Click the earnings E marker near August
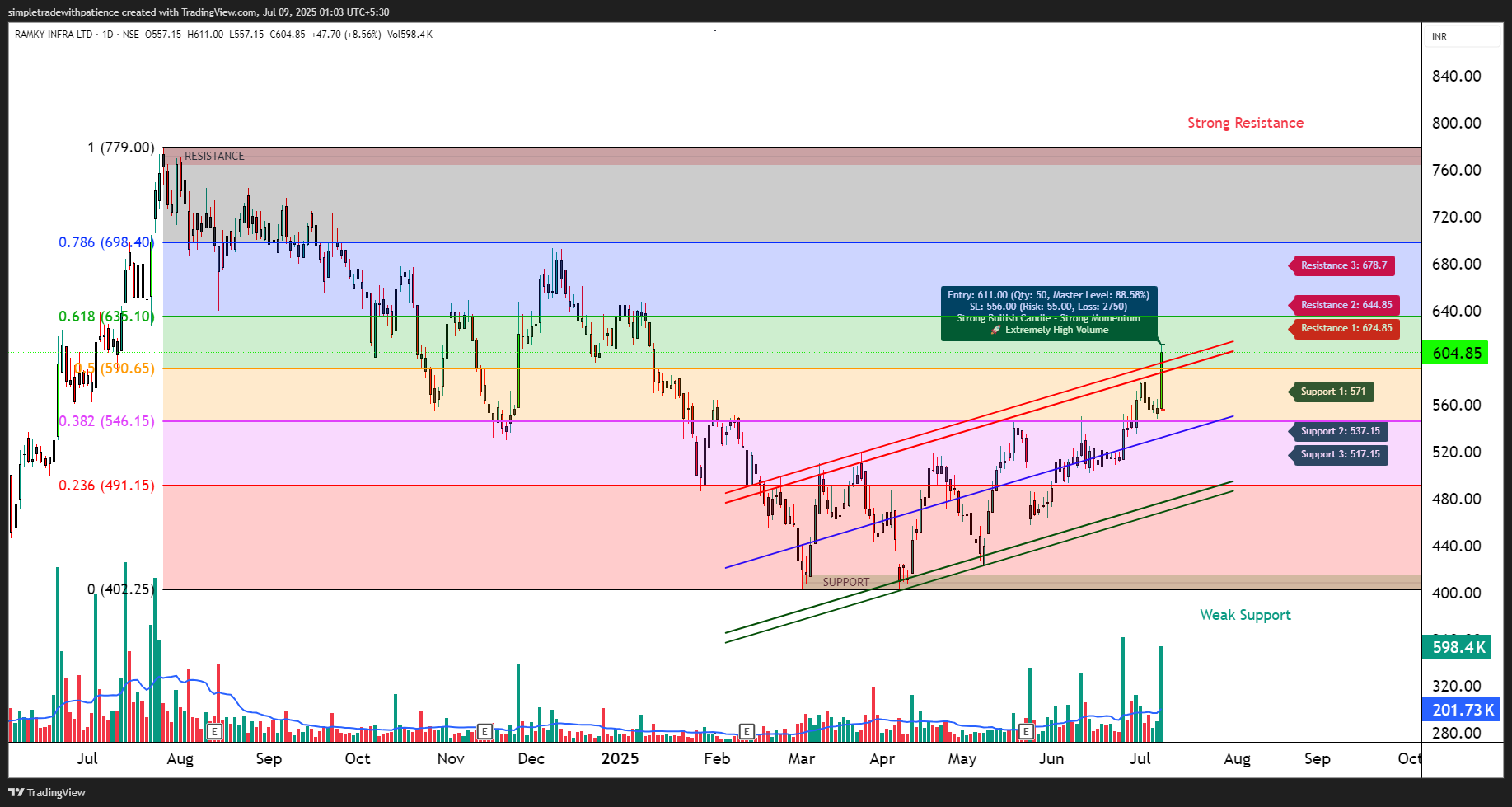The height and width of the screenshot is (807, 1512). click(x=214, y=731)
